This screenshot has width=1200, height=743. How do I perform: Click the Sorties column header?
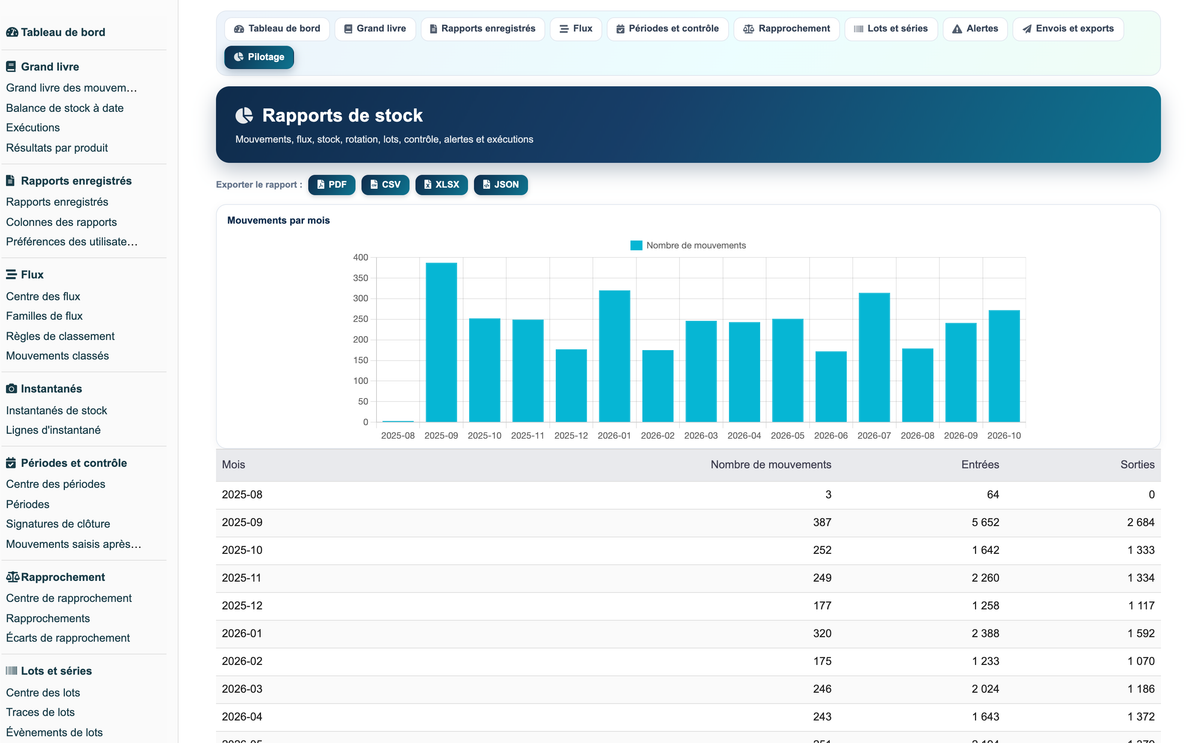click(1138, 465)
